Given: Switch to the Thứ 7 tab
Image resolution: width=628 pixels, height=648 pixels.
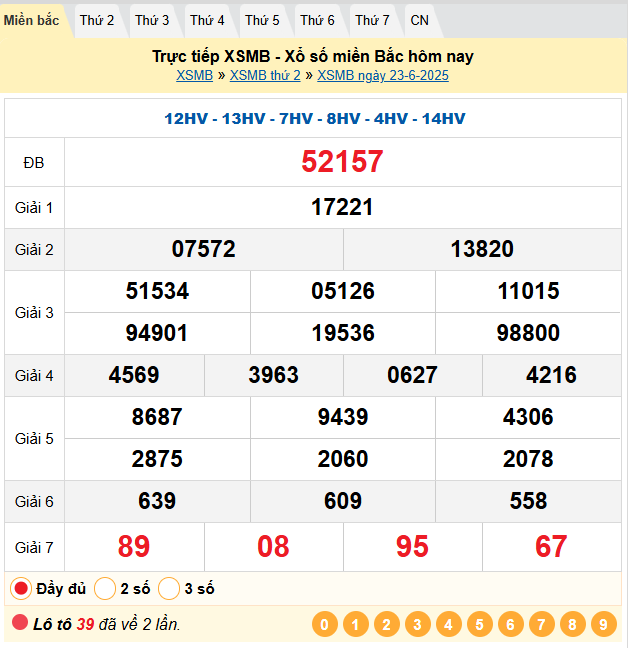Looking at the screenshot, I should (x=372, y=20).
